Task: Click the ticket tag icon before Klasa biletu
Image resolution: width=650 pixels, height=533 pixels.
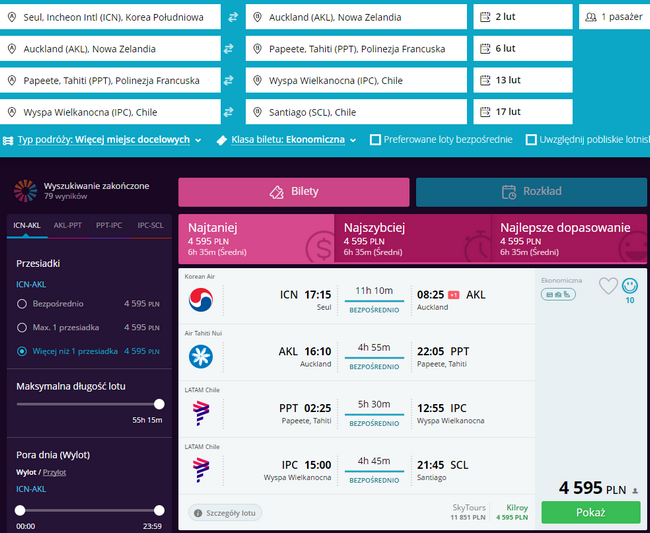Action: click(x=222, y=141)
